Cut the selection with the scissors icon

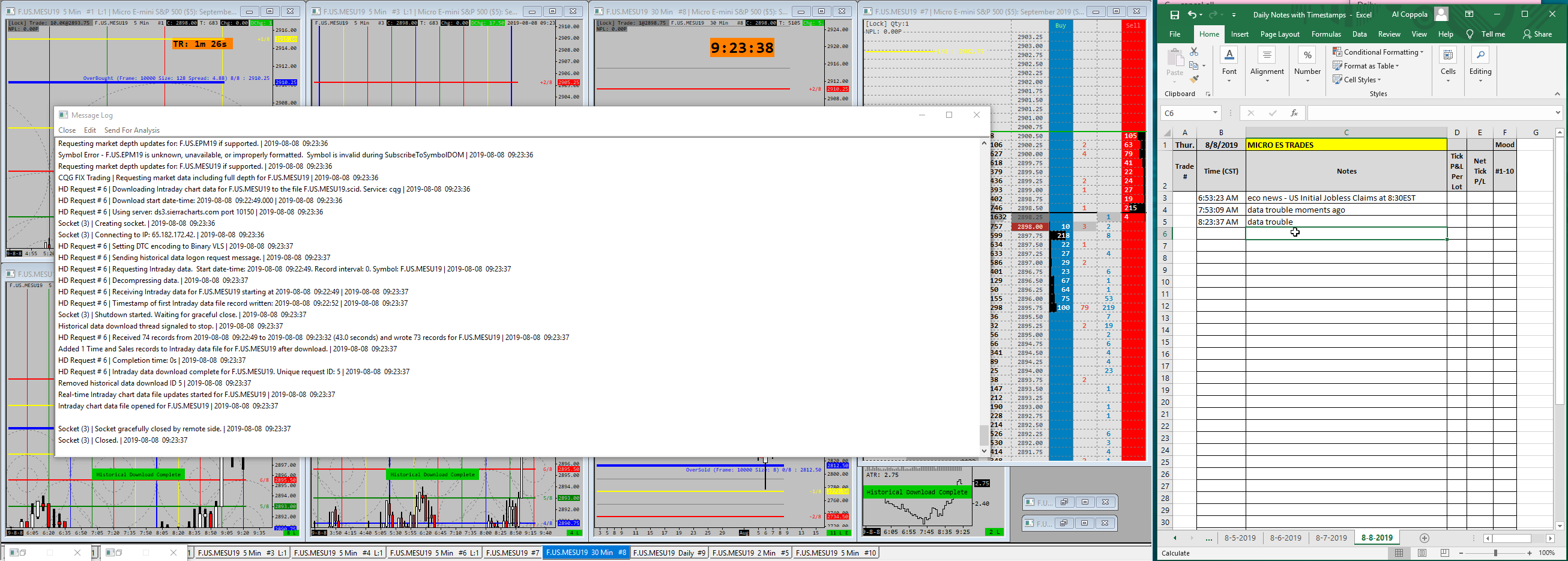pyautogui.click(x=1193, y=52)
